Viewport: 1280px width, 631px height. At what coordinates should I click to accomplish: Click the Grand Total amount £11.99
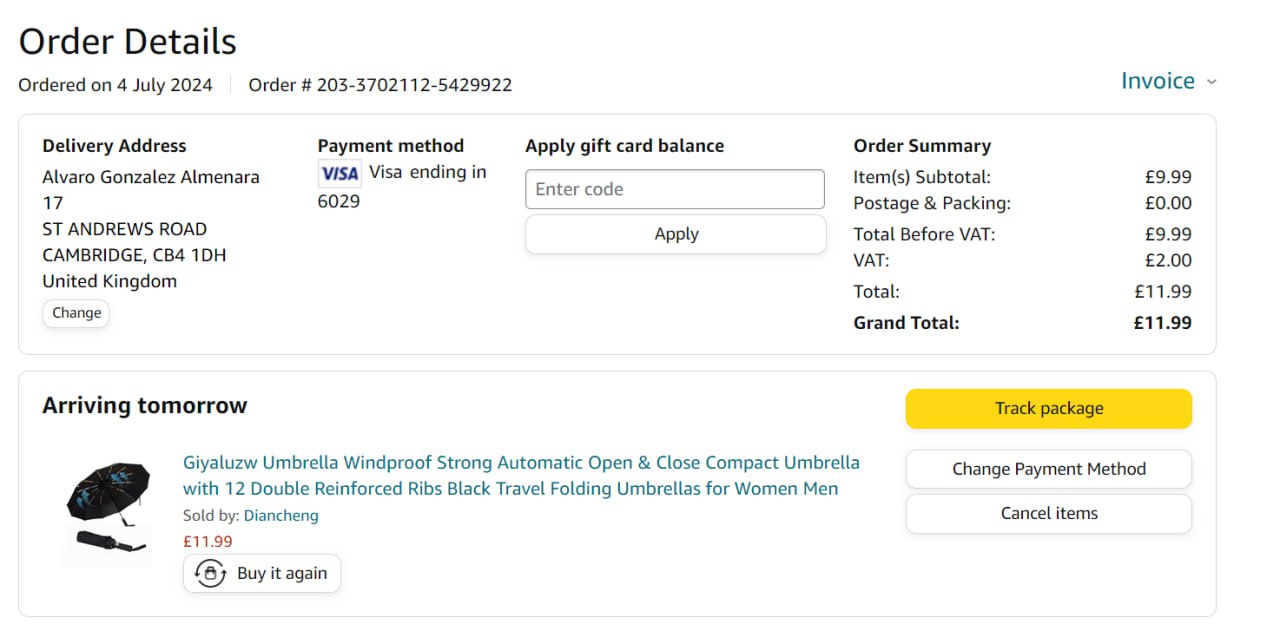click(1162, 323)
